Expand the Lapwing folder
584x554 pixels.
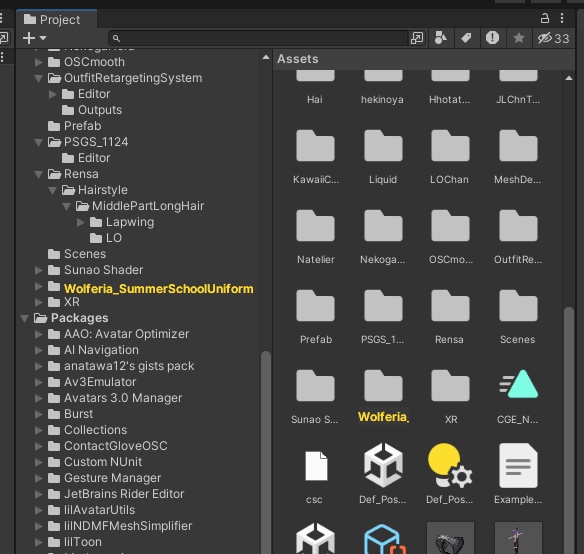pos(80,222)
